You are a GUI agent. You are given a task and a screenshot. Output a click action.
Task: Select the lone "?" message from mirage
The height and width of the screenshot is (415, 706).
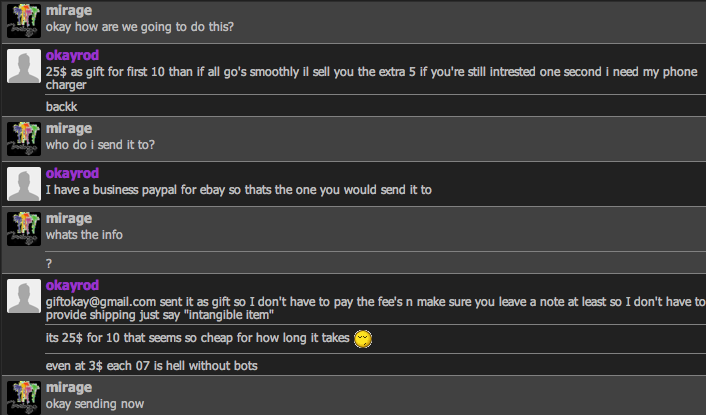(x=49, y=263)
